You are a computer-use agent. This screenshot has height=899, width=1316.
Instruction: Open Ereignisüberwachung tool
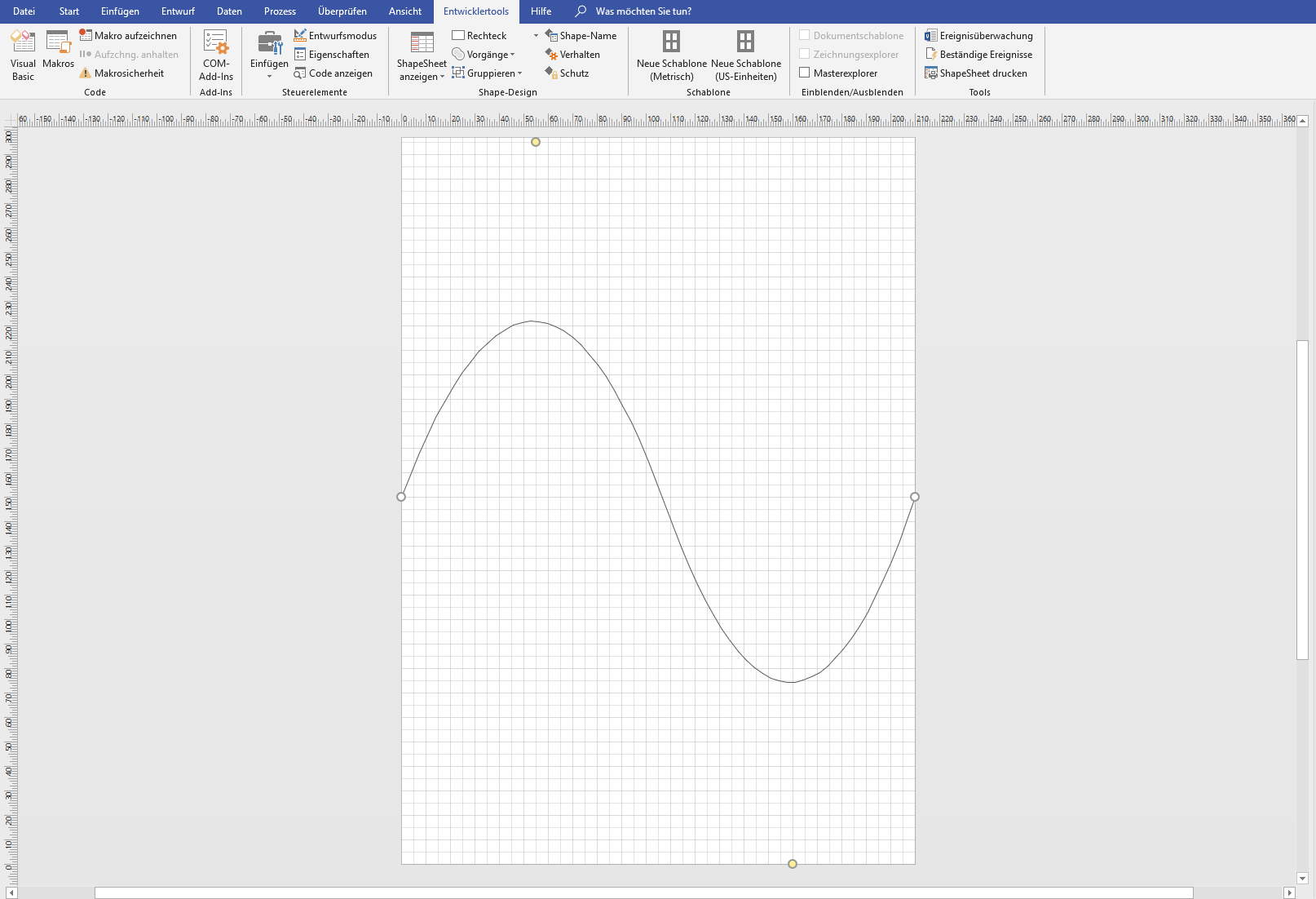[x=978, y=36]
